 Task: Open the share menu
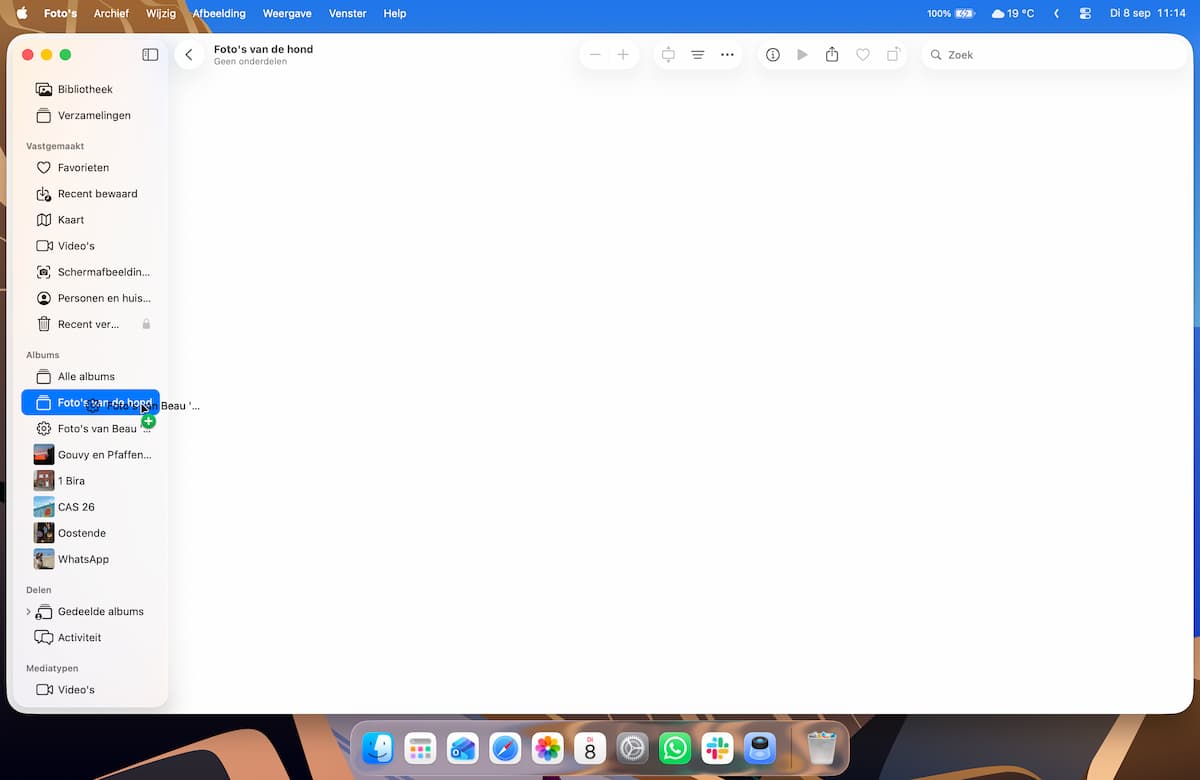point(832,55)
